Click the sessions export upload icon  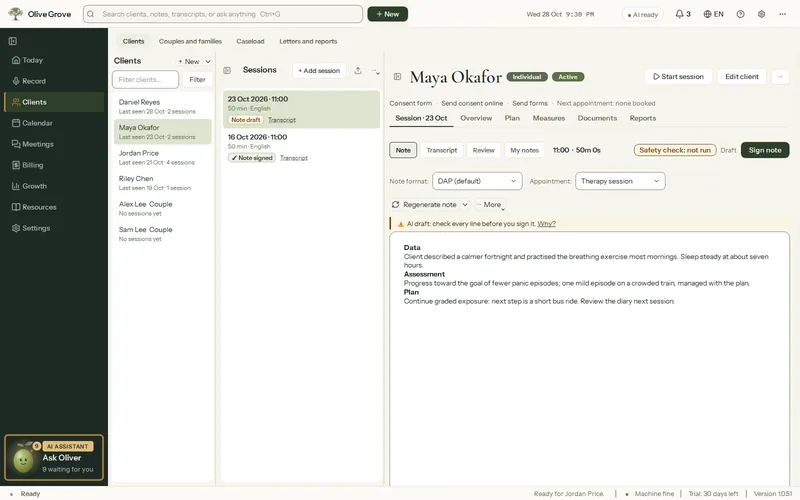click(358, 70)
